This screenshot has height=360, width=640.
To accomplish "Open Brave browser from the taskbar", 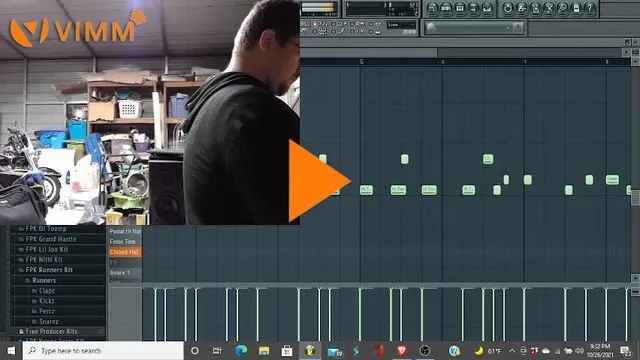I will point(402,351).
